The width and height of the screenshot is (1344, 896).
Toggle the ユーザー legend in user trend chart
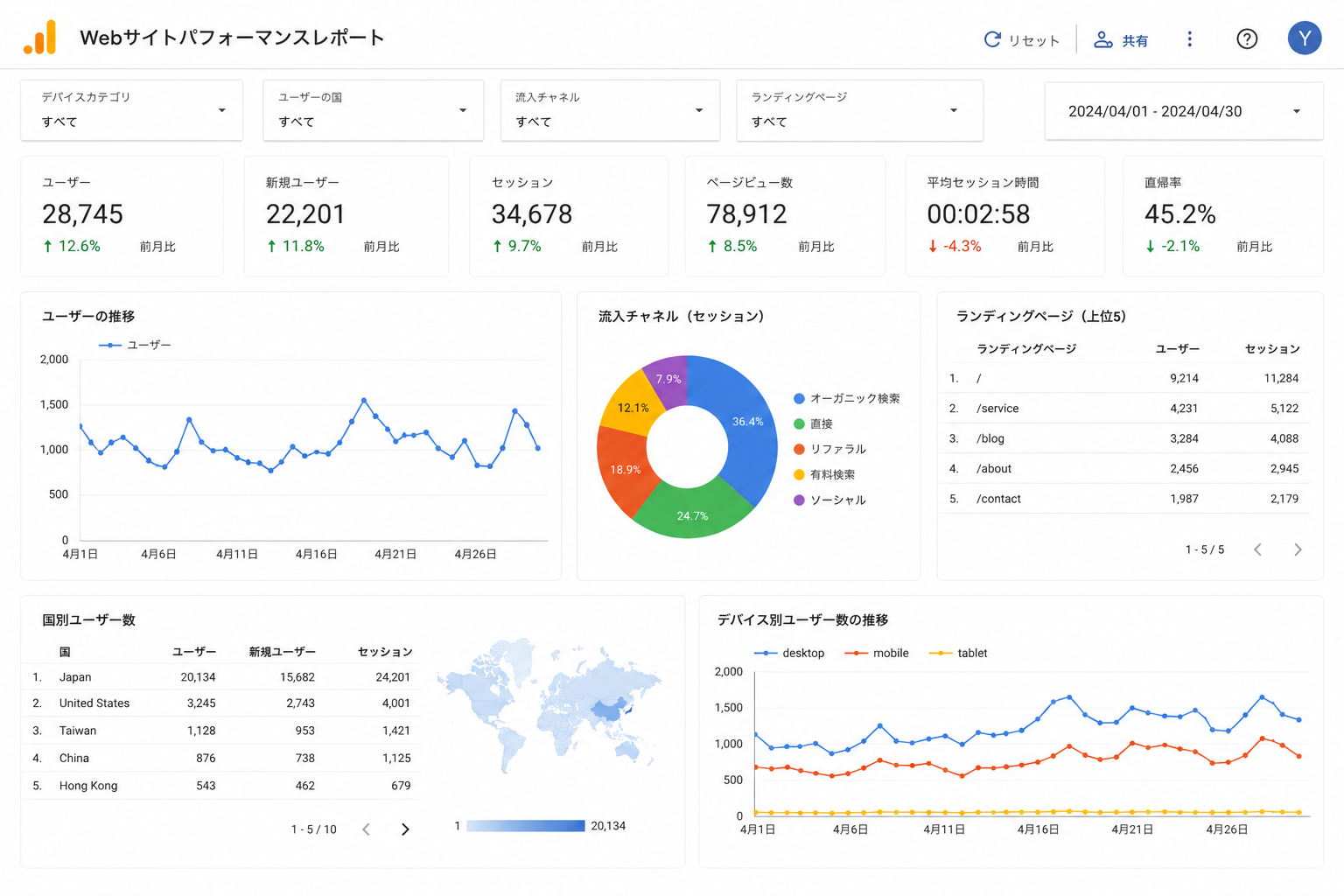(135, 345)
